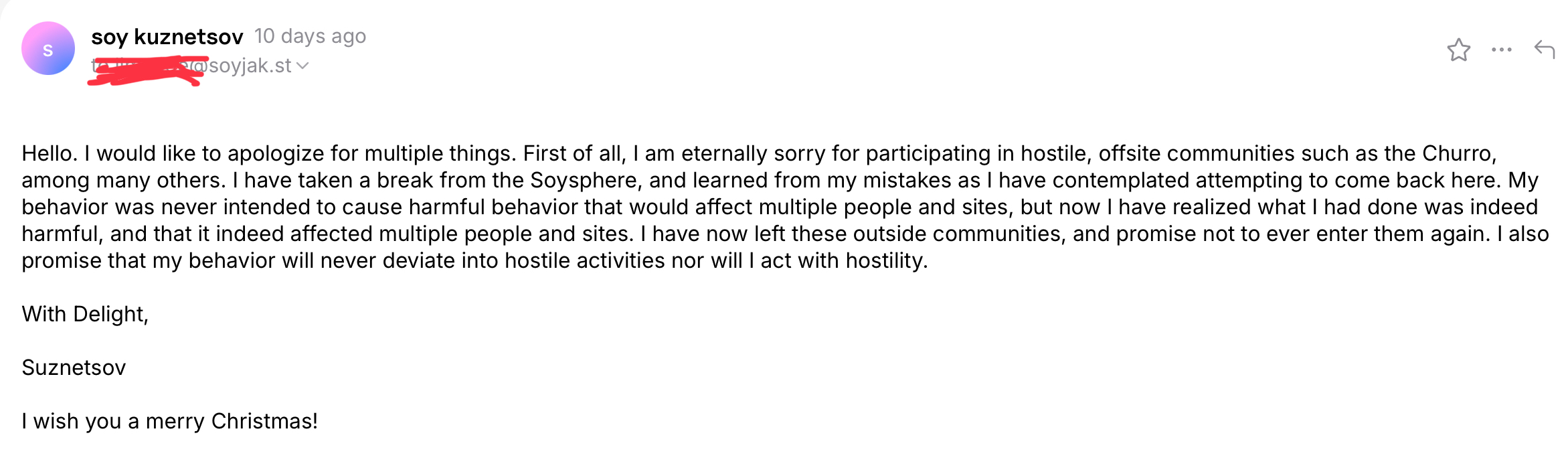This screenshot has height=476, width=1568.
Task: Star this email from soy kuznetsov
Action: click(x=1458, y=50)
